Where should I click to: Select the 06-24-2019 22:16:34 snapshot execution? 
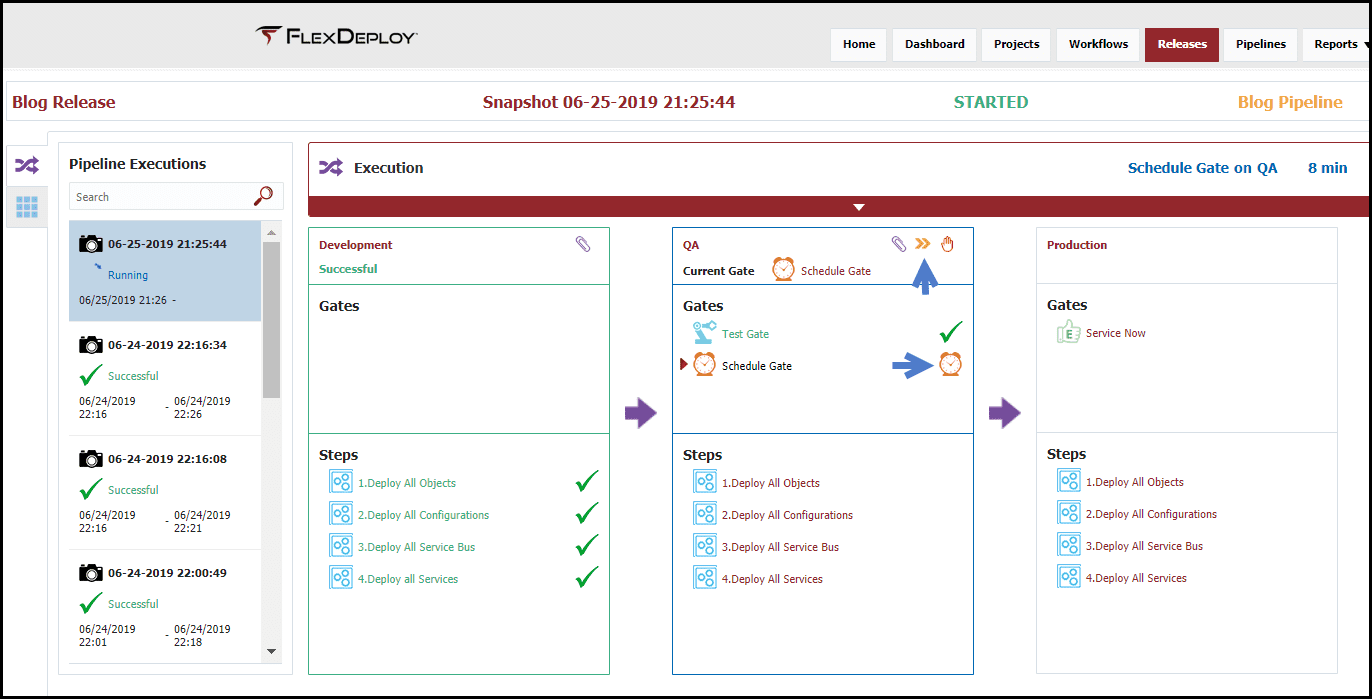coord(165,378)
